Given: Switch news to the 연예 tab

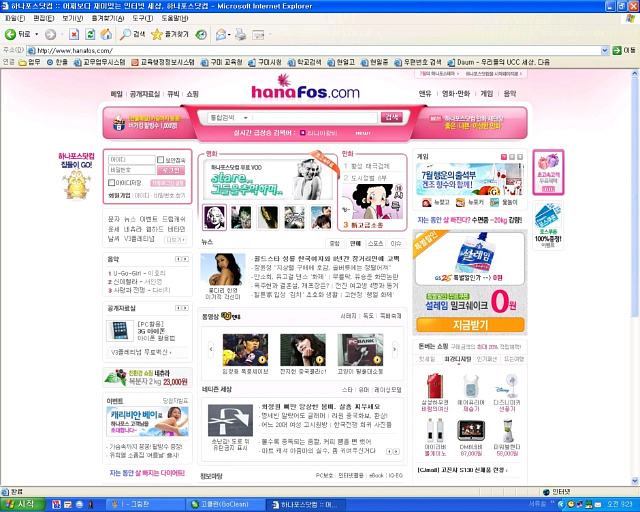Looking at the screenshot, I should (x=355, y=243).
